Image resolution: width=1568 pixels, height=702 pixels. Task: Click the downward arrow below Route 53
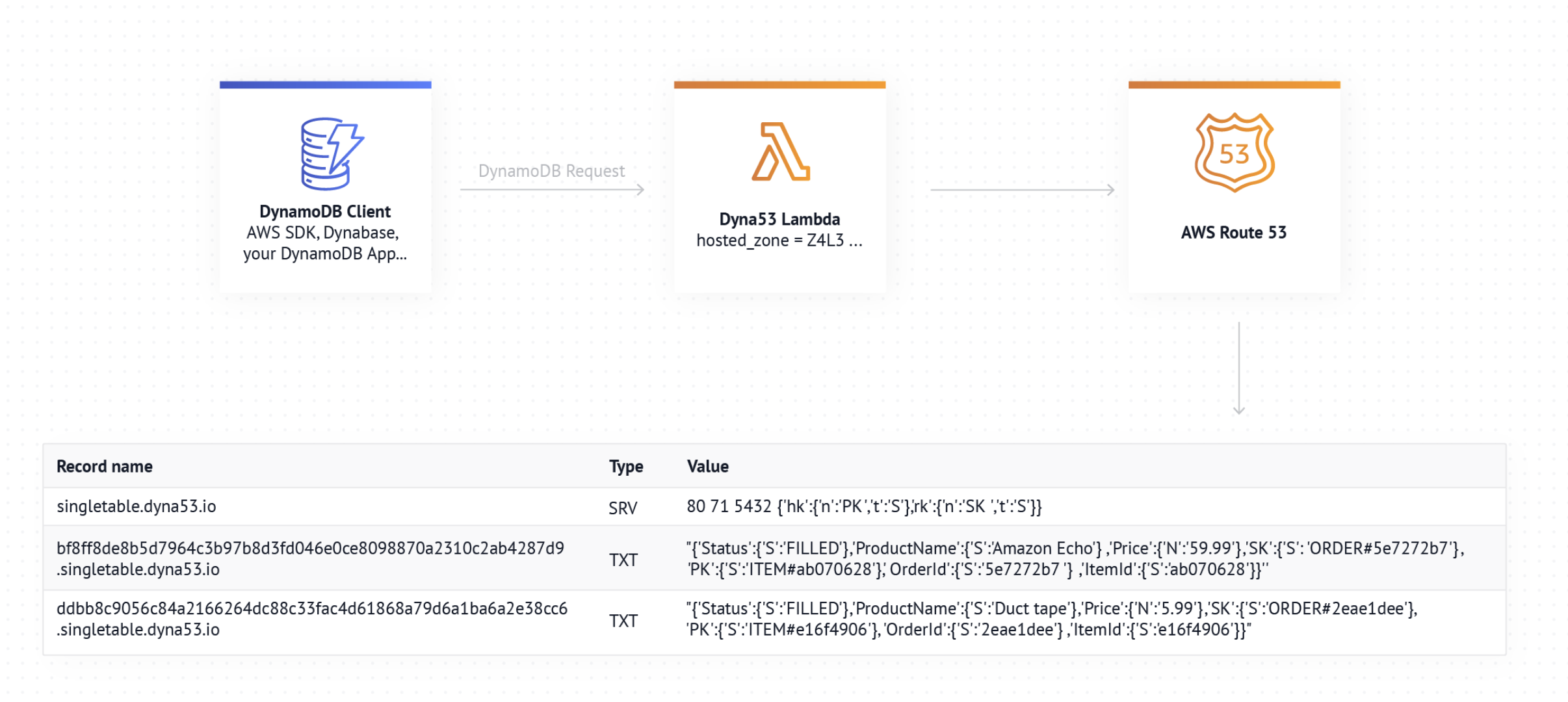pyautogui.click(x=1239, y=368)
